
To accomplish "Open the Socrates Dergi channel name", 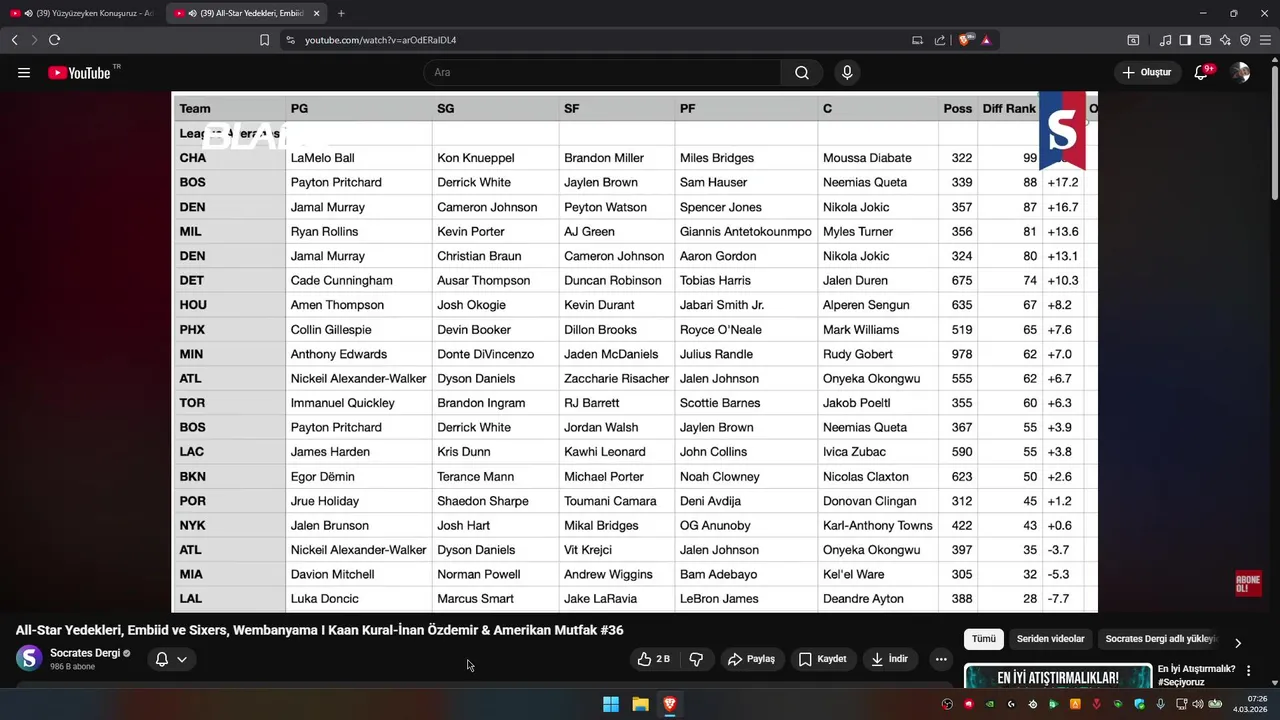I will click(85, 653).
